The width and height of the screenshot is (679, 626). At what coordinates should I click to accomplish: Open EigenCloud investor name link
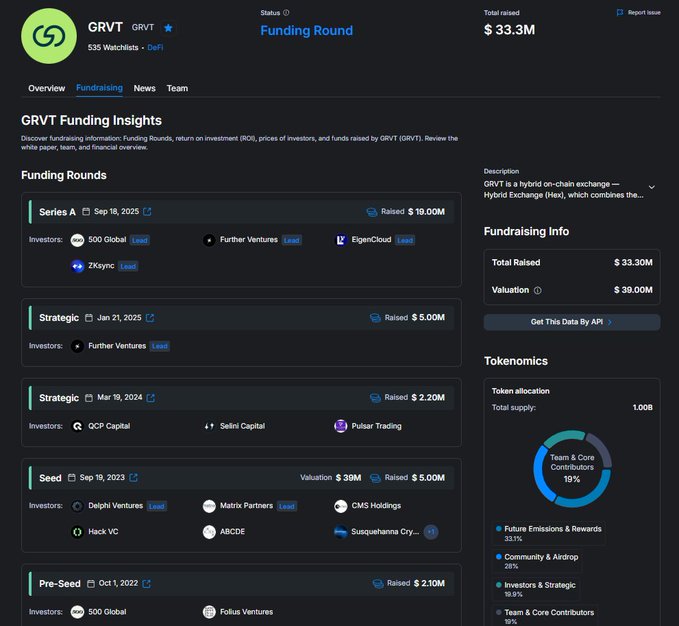371,240
